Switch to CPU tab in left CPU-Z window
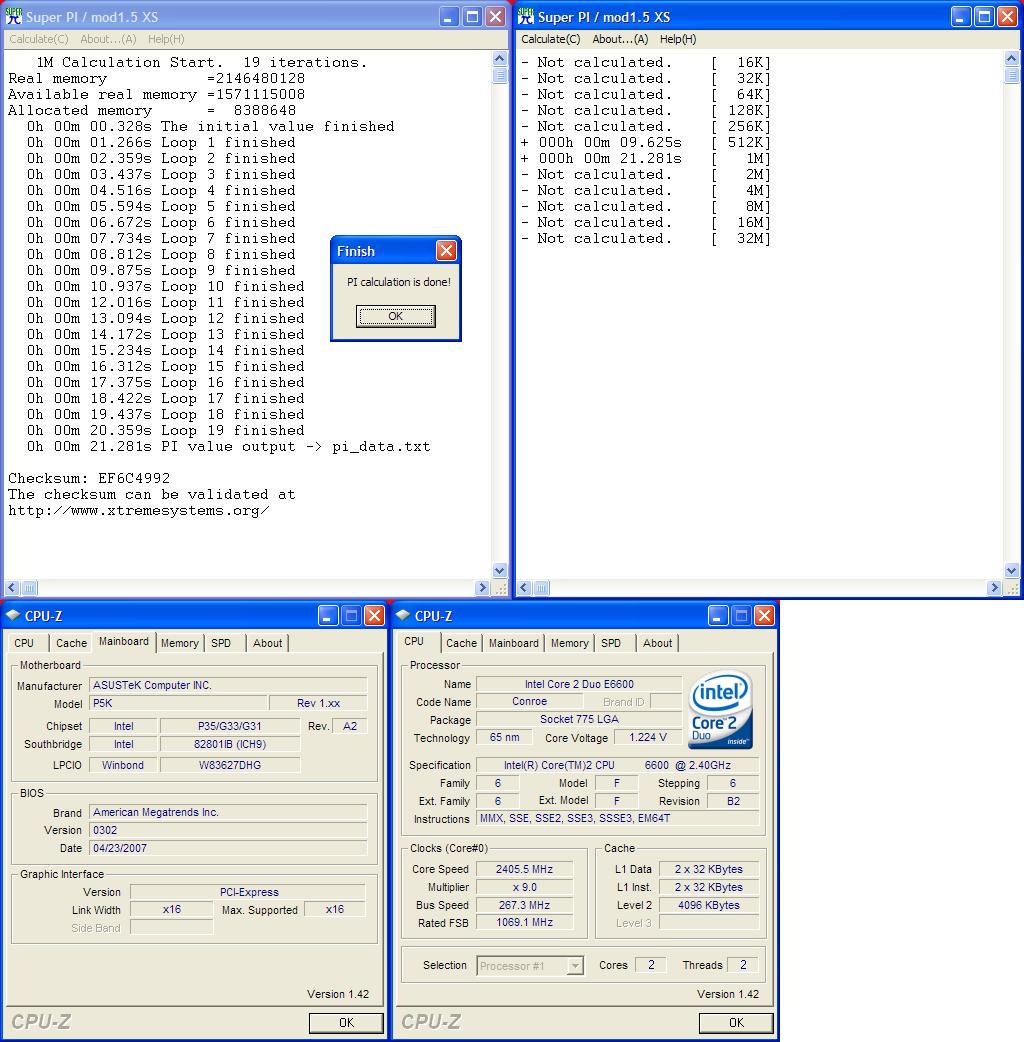This screenshot has height=1042, width=1024. tap(24, 643)
